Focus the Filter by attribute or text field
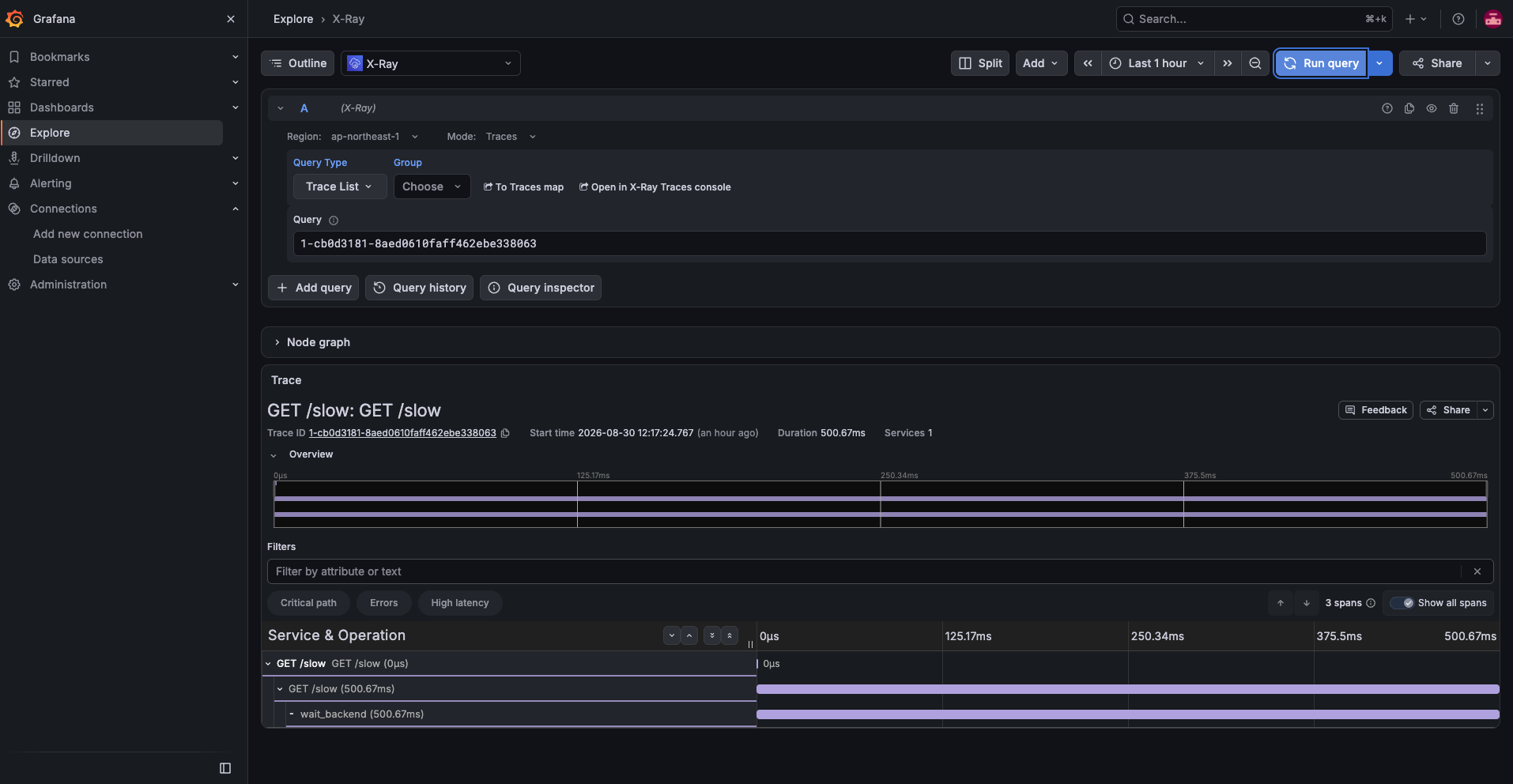1513x784 pixels. [x=864, y=571]
